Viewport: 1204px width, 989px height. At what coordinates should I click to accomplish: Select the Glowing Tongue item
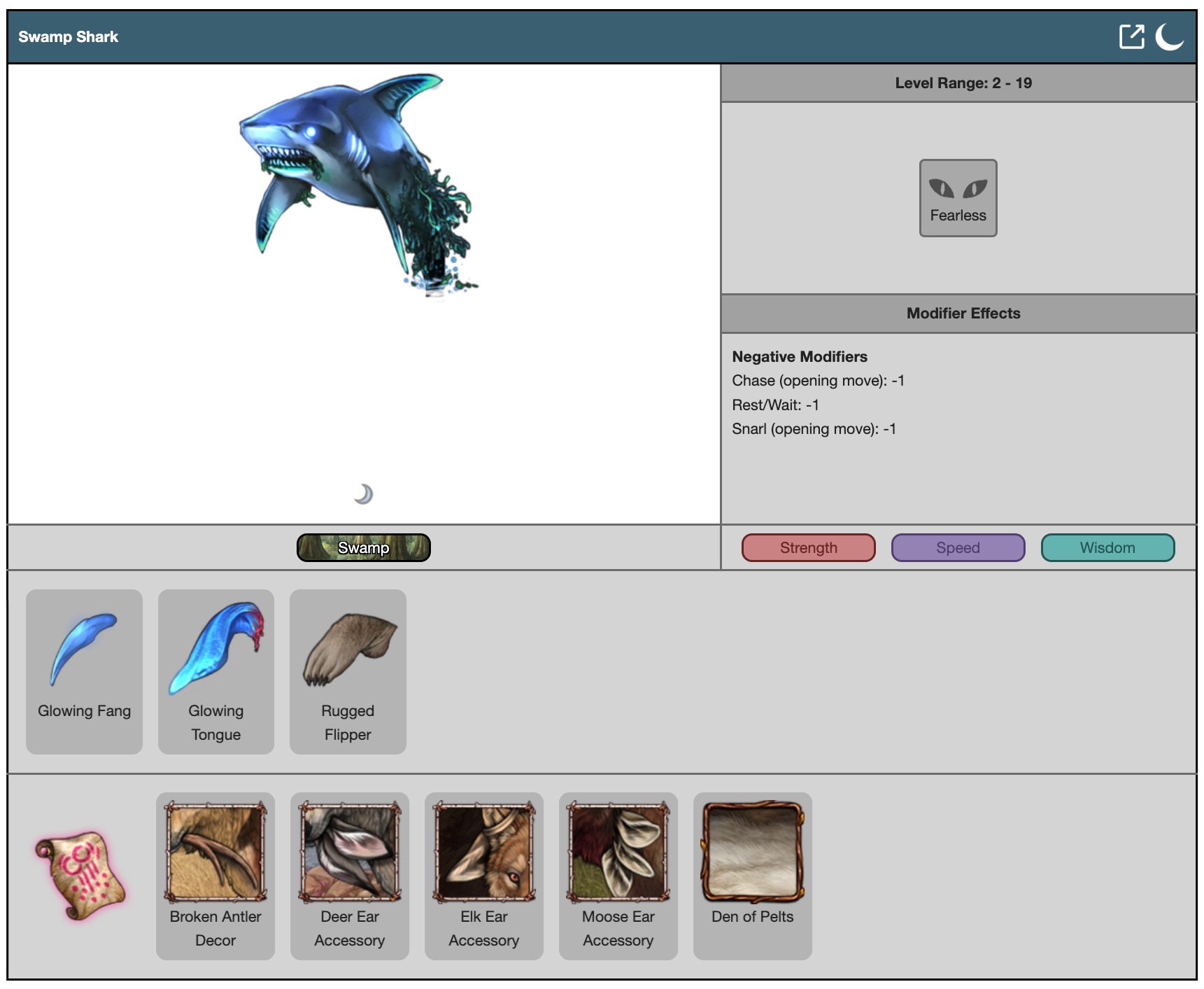coord(215,671)
